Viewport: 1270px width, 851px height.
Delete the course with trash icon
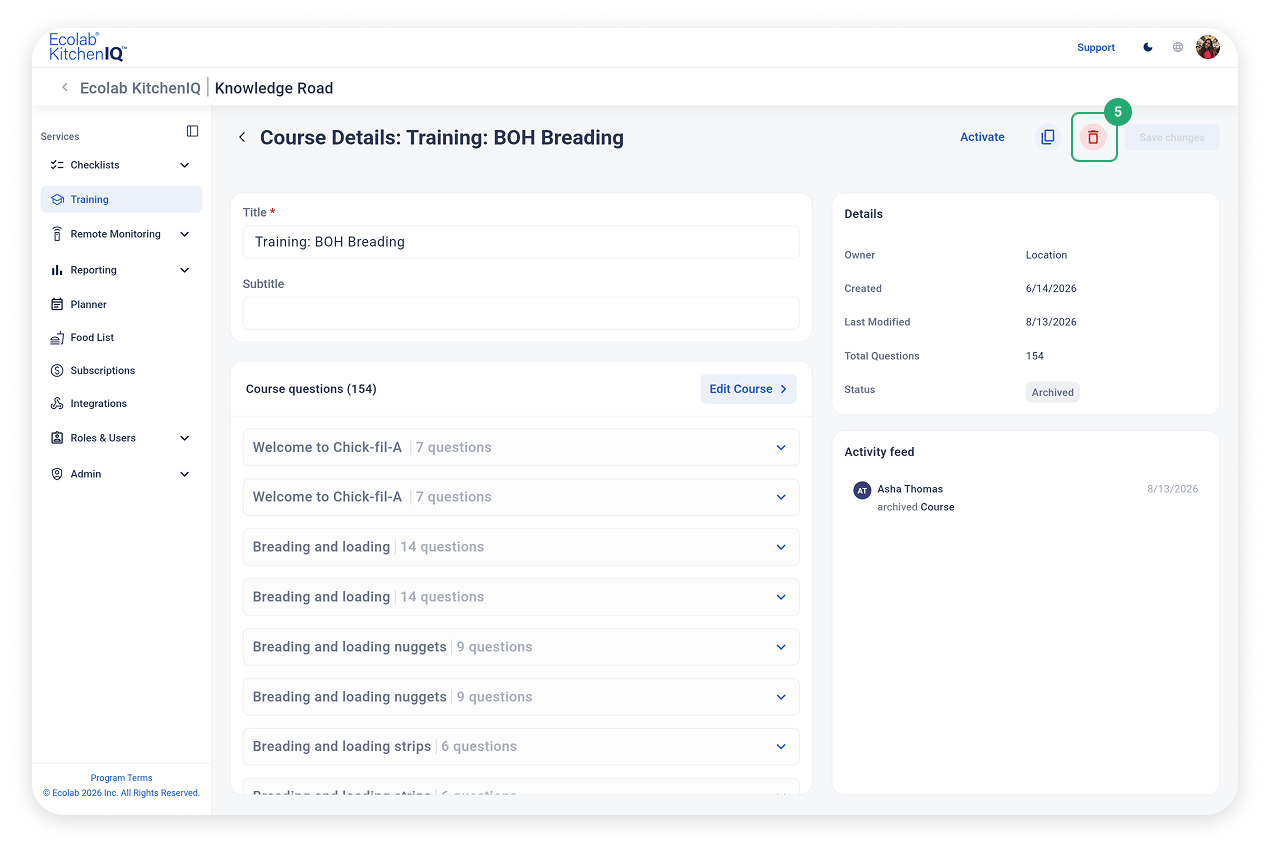pyautogui.click(x=1093, y=138)
